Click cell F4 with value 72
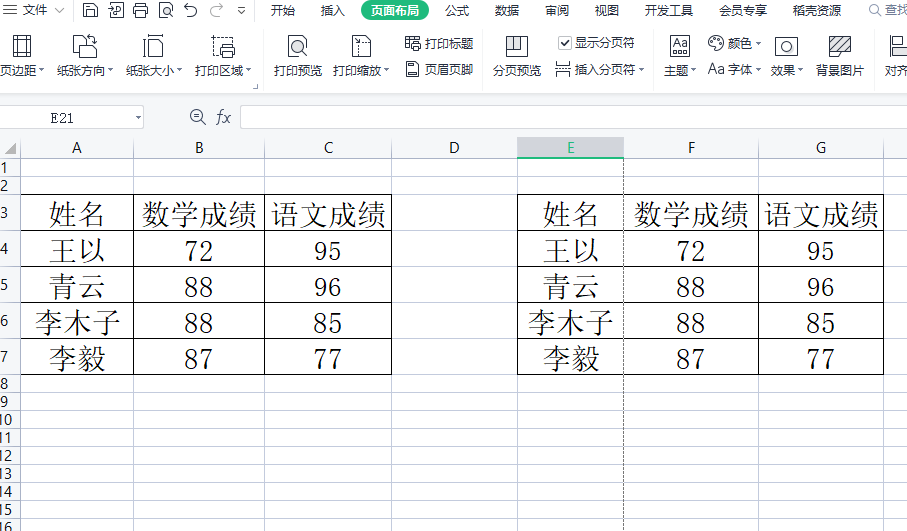The width and height of the screenshot is (907, 531). (x=691, y=249)
